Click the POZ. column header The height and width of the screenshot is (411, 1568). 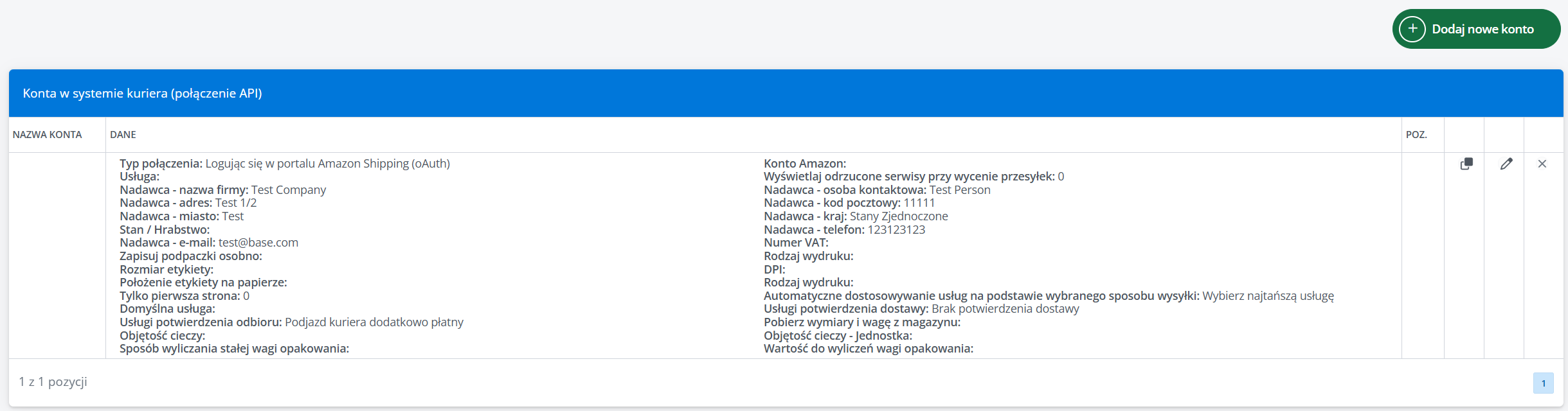click(x=1416, y=135)
